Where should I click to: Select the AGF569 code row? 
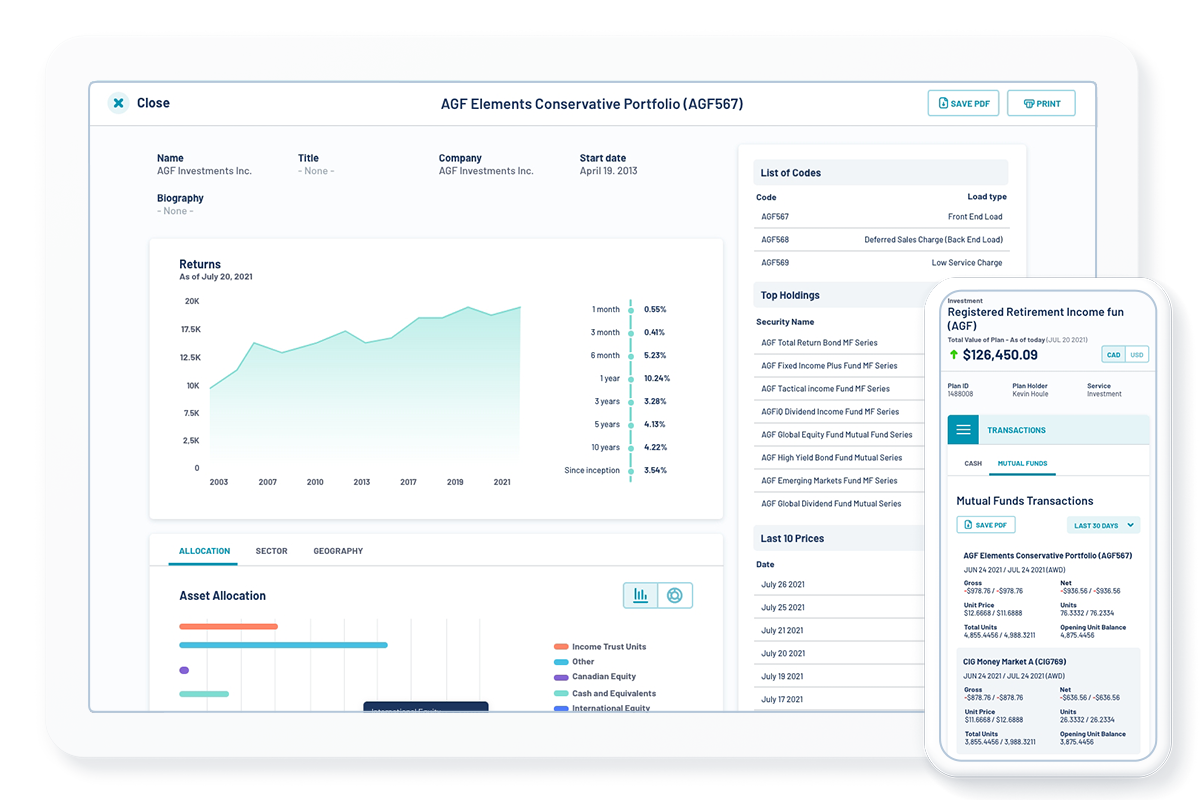coord(881,263)
